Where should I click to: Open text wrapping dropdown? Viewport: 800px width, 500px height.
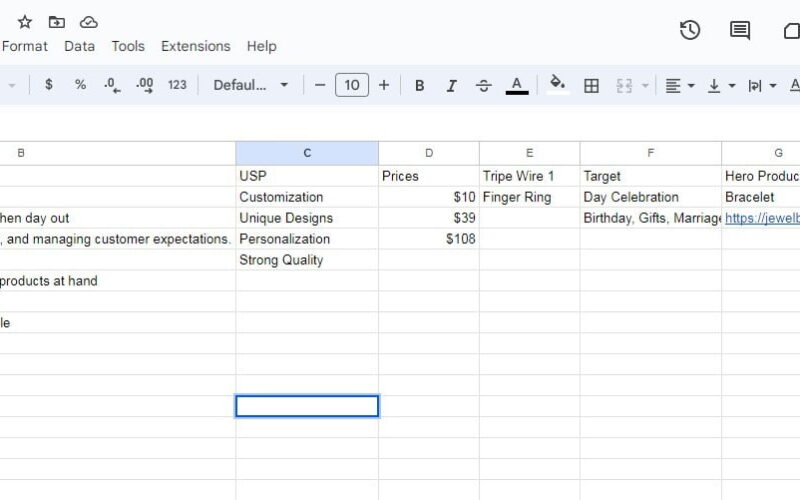(762, 85)
